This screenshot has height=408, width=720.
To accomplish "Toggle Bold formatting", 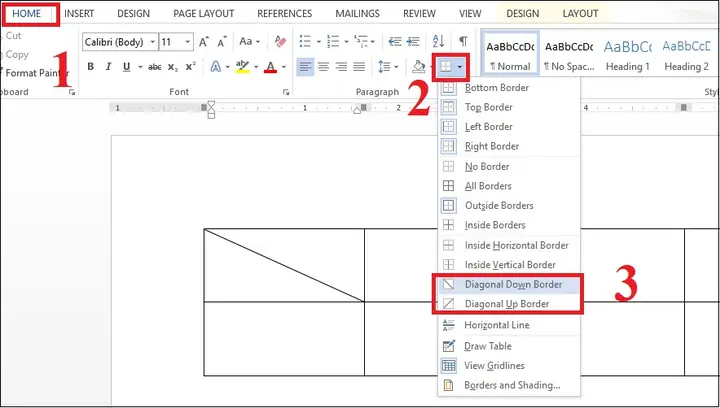I will pyautogui.click(x=90, y=67).
